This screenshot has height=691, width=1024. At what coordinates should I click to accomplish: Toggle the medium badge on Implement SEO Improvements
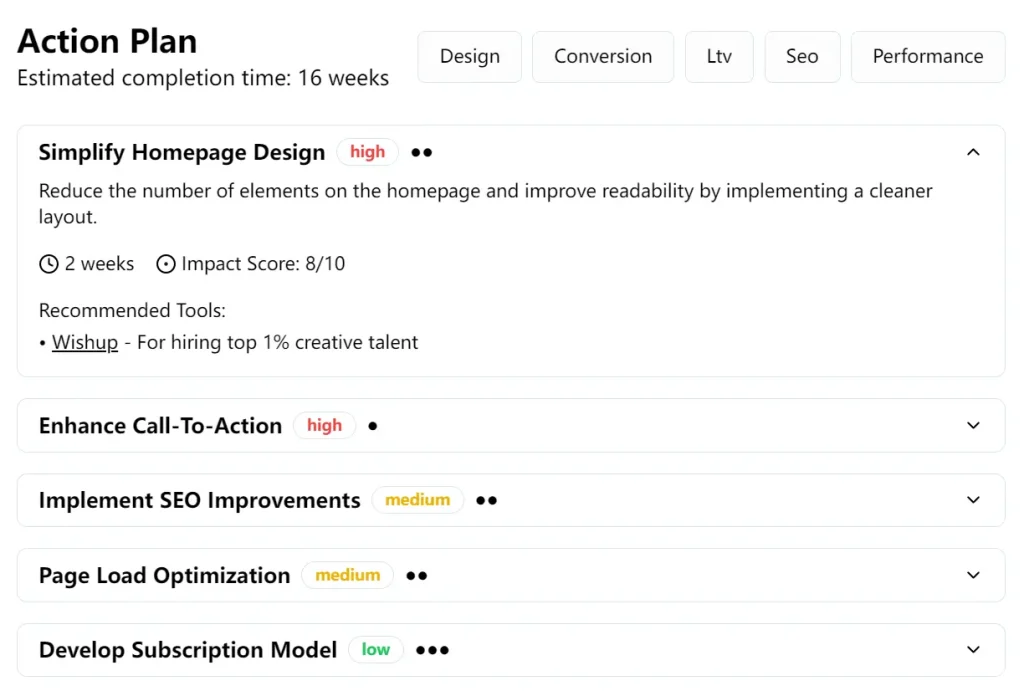(418, 500)
